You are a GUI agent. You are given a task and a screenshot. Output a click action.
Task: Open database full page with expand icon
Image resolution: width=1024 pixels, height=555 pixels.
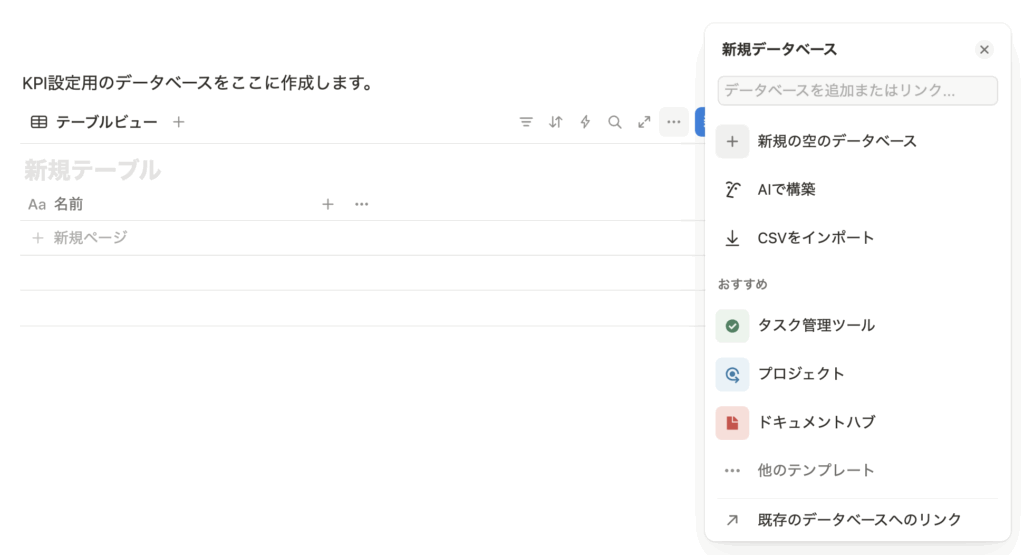[x=644, y=122]
